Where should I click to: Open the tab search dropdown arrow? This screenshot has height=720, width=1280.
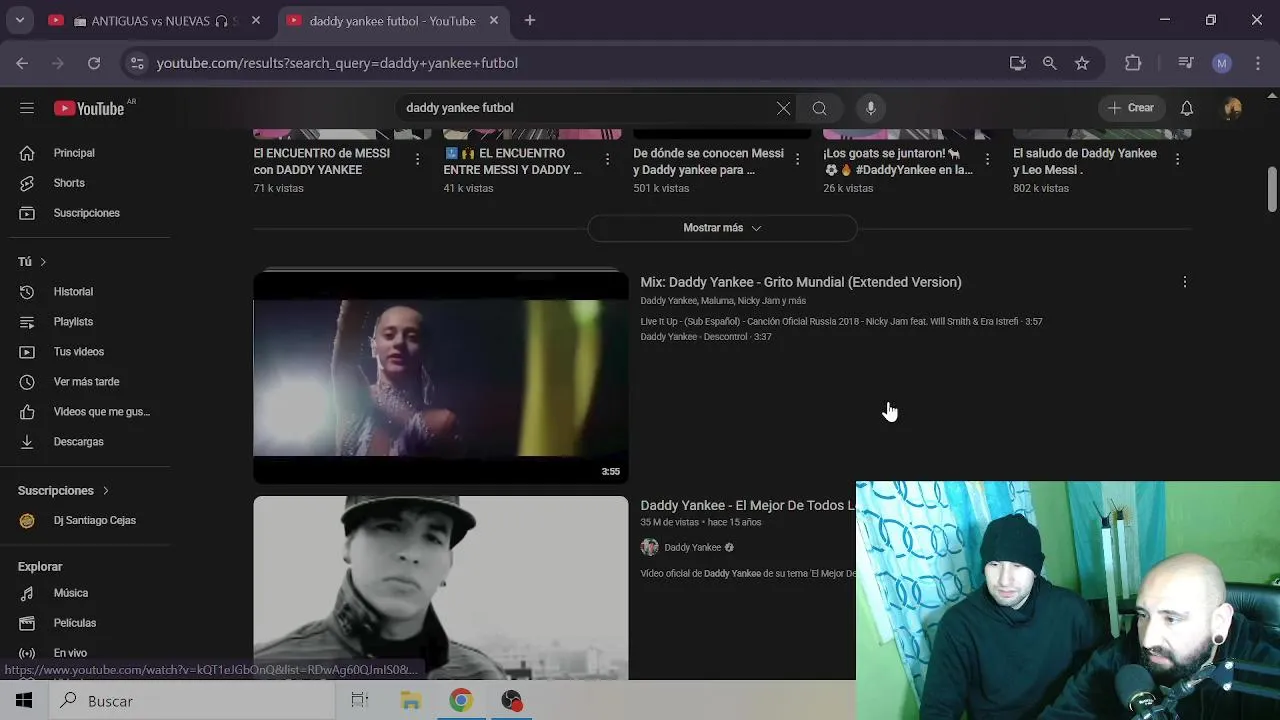19,21
